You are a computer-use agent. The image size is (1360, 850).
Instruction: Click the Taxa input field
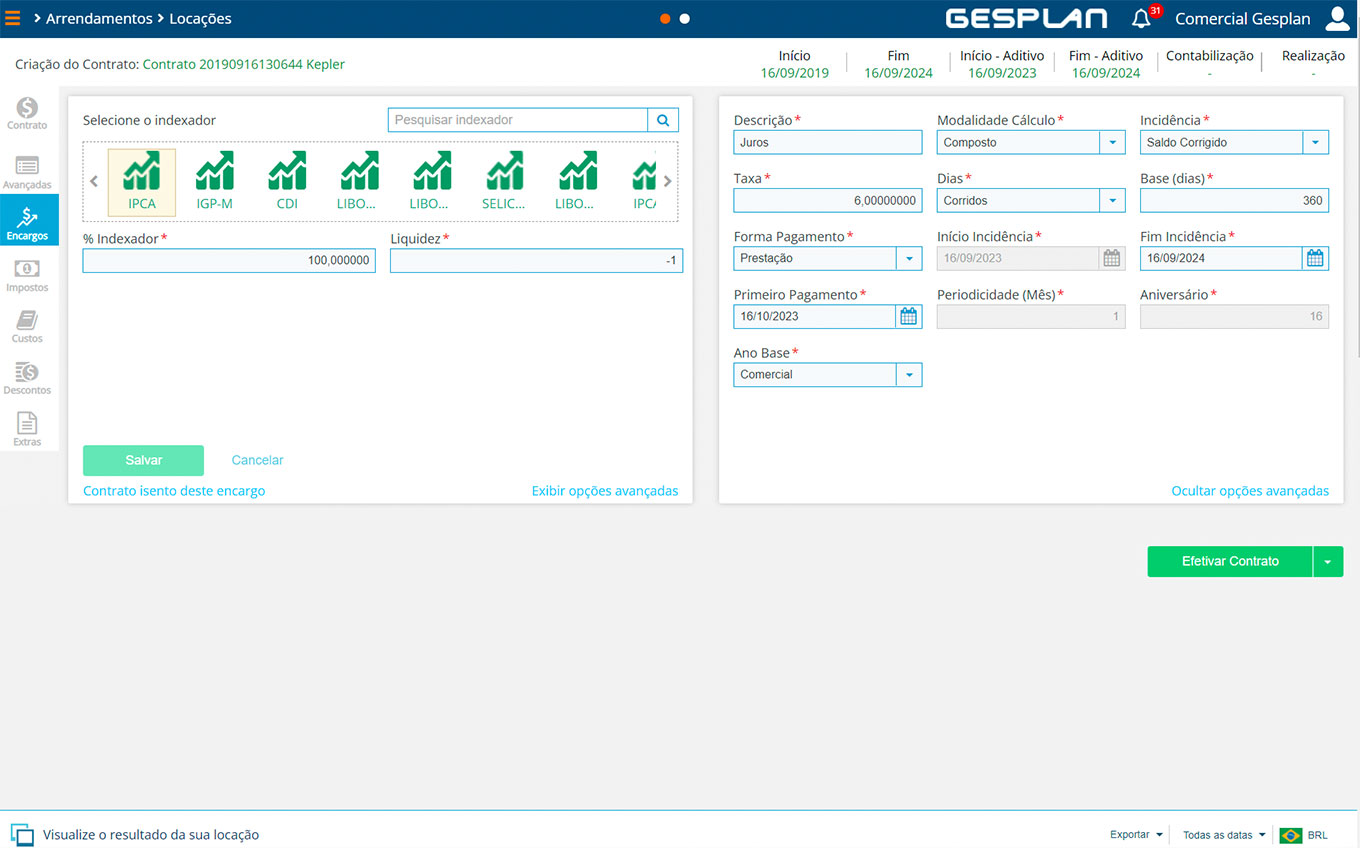tap(827, 201)
